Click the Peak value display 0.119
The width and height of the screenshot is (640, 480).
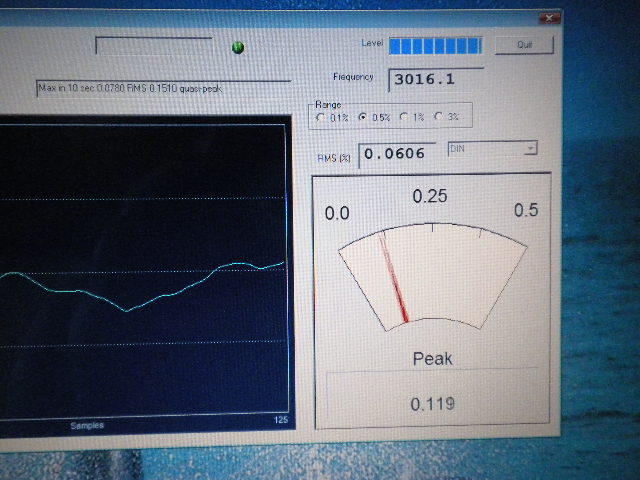[432, 404]
